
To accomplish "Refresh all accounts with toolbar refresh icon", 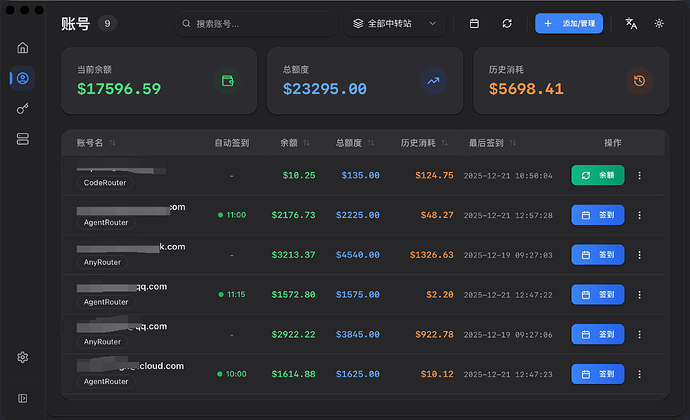I will [x=507, y=23].
